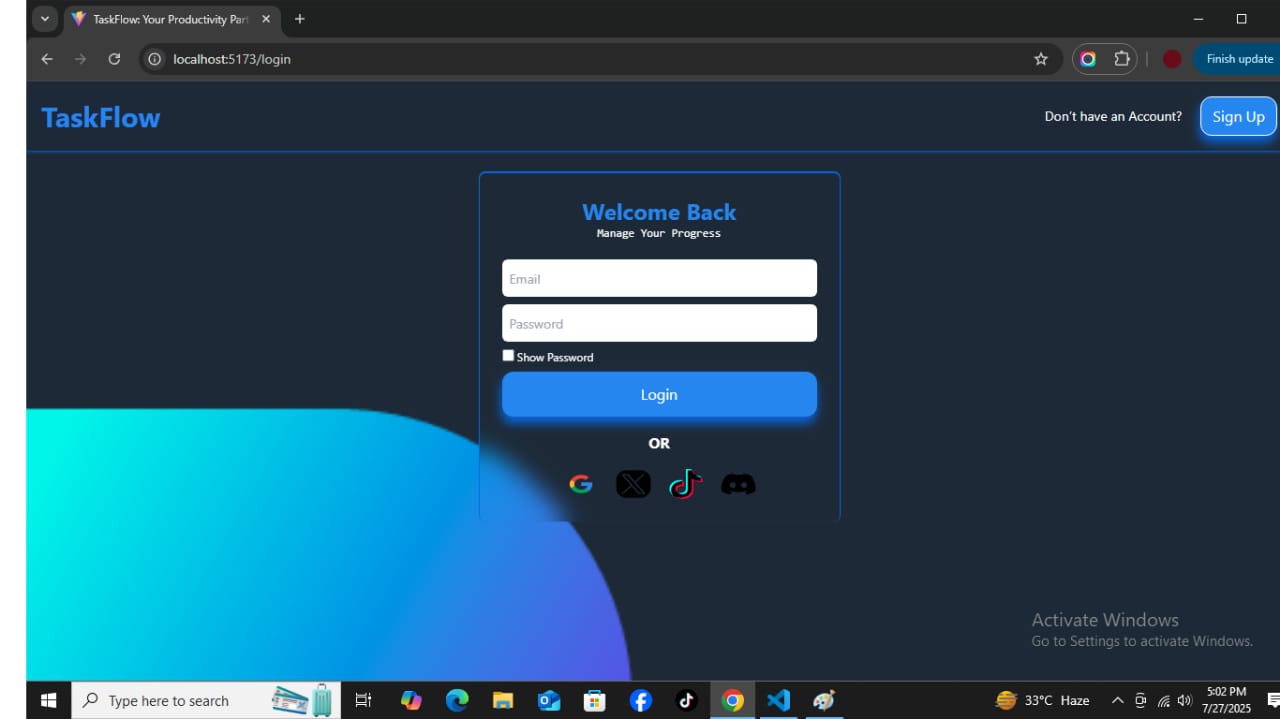The image size is (1280, 719).
Task: Sign in using X (Twitter)
Action: [x=633, y=483]
